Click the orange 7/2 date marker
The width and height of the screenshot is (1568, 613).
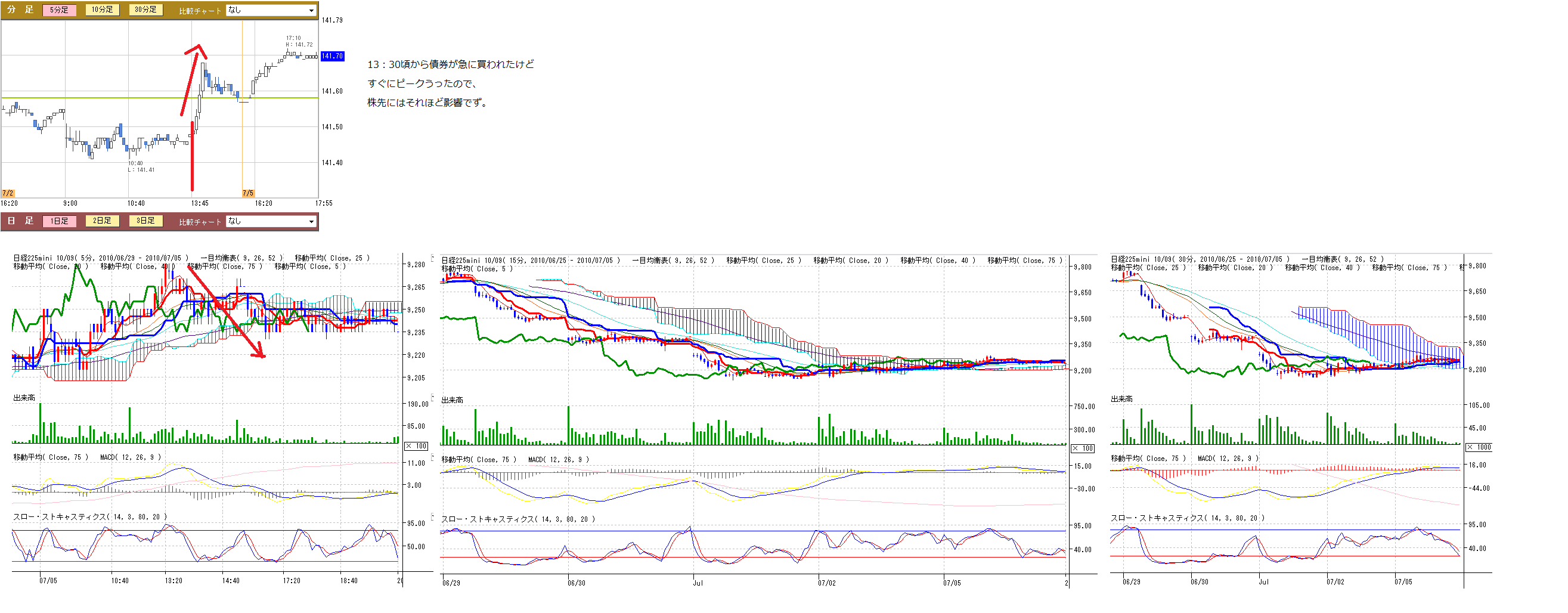click(x=7, y=193)
